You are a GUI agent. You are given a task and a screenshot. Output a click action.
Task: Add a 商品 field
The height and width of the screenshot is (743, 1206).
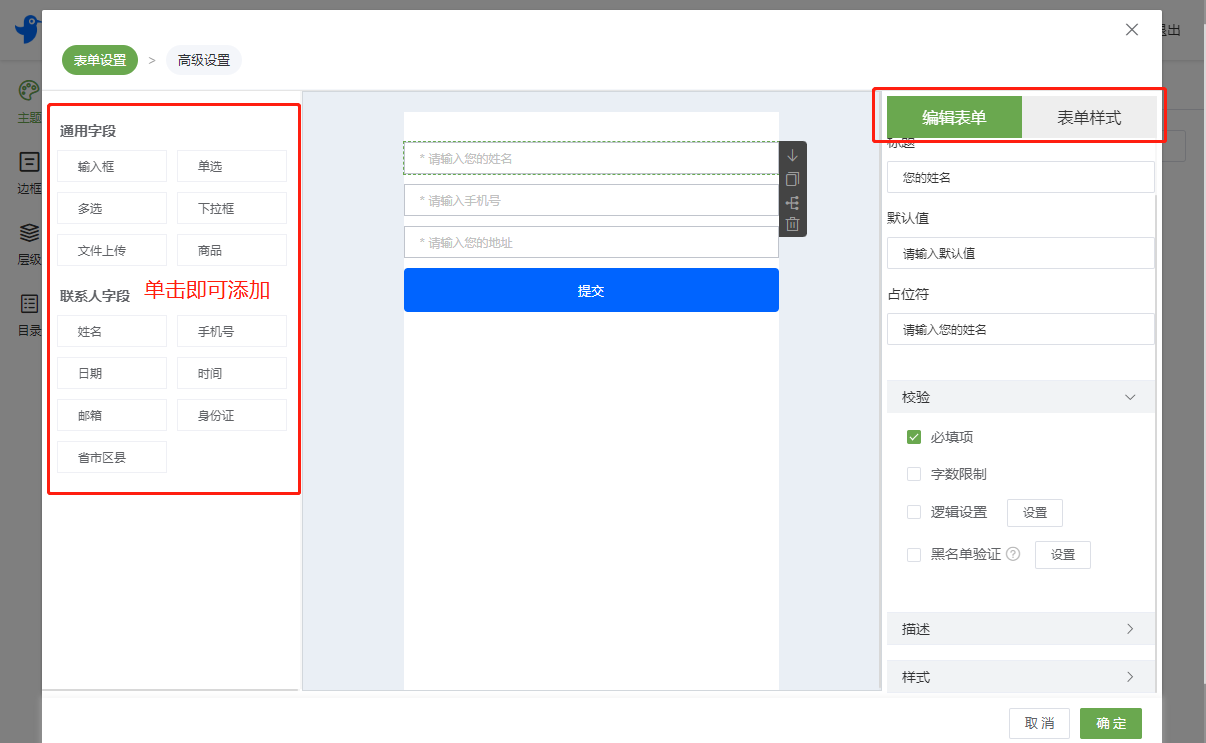pos(232,250)
